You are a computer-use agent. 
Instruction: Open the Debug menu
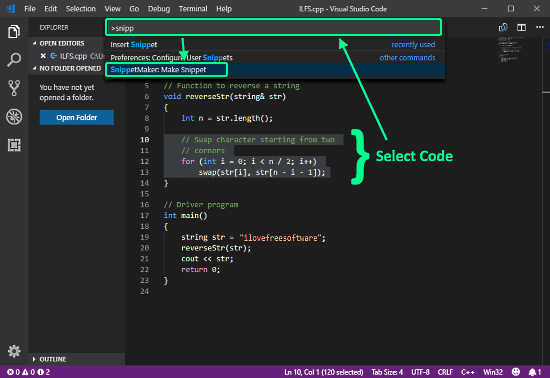pyautogui.click(x=159, y=9)
